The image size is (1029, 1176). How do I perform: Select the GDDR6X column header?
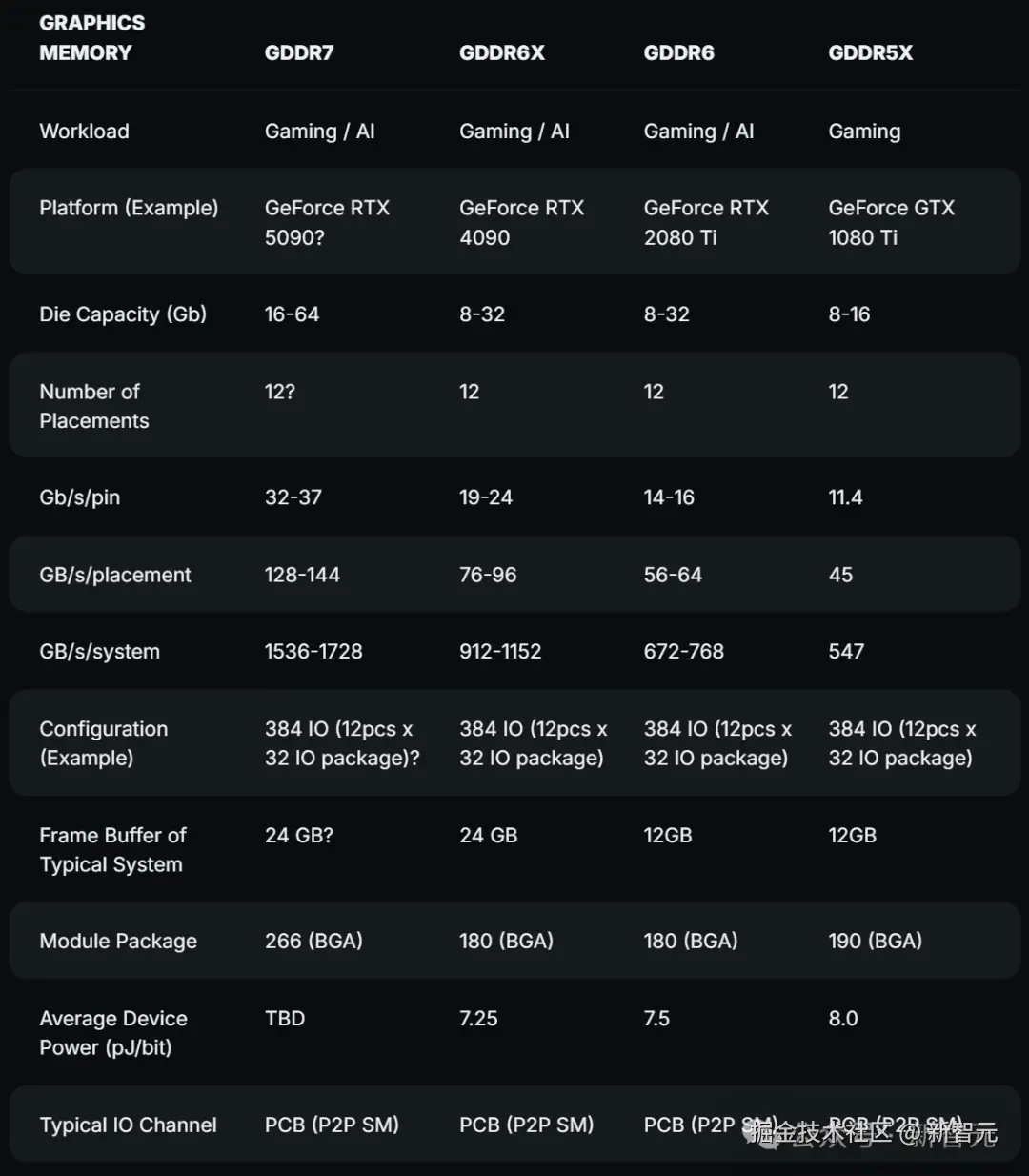[502, 52]
